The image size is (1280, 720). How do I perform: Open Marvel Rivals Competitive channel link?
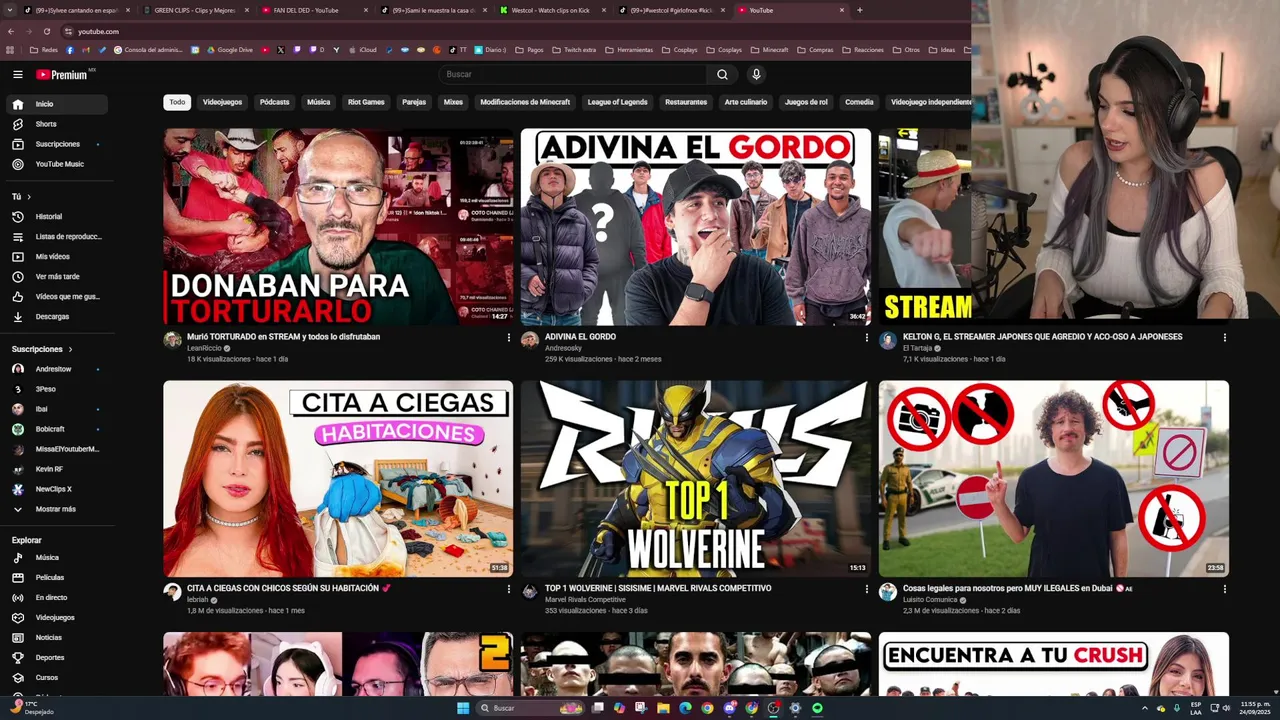coord(585,600)
